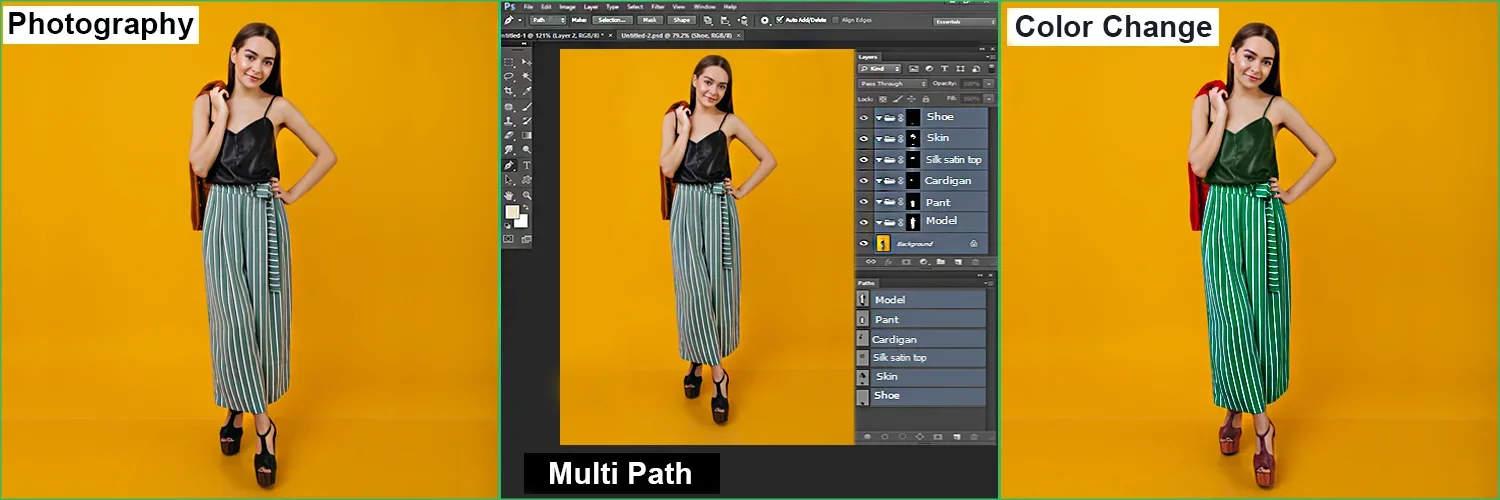The image size is (1500, 500).
Task: Open the Path mode dropdown
Action: click(547, 19)
